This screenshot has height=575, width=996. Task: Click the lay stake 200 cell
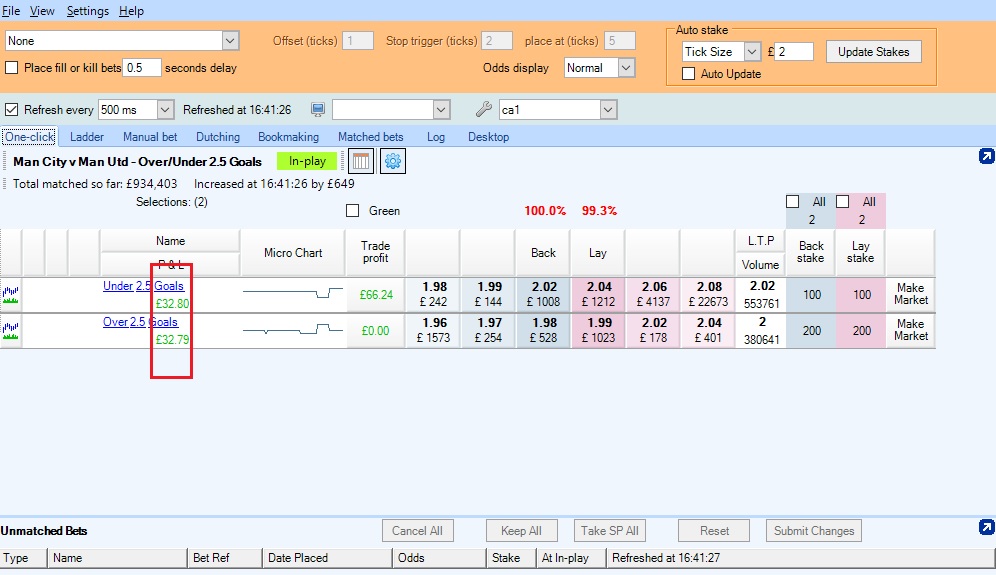tap(861, 331)
